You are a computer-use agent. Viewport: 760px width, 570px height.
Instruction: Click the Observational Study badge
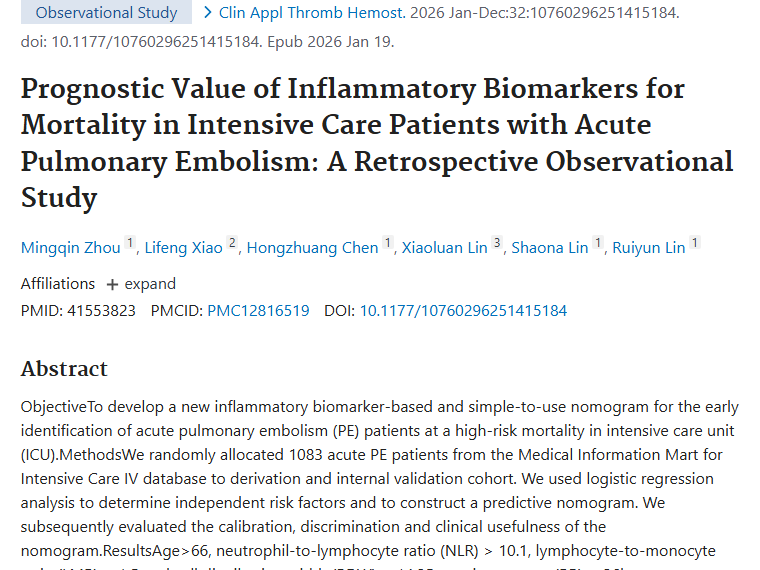pos(106,13)
